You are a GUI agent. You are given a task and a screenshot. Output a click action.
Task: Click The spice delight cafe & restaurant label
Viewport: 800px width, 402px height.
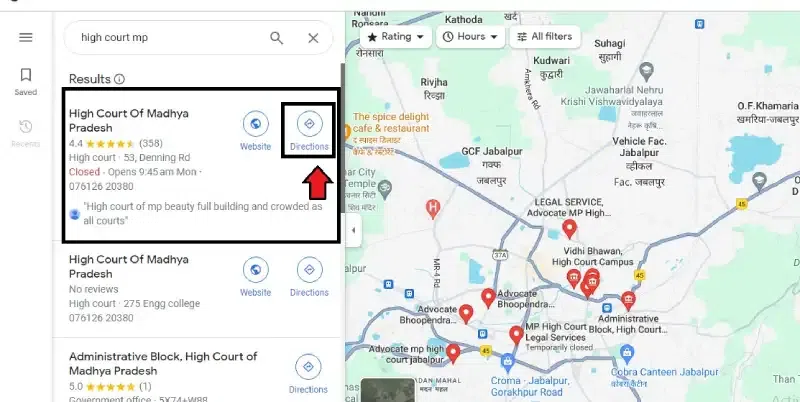(391, 122)
